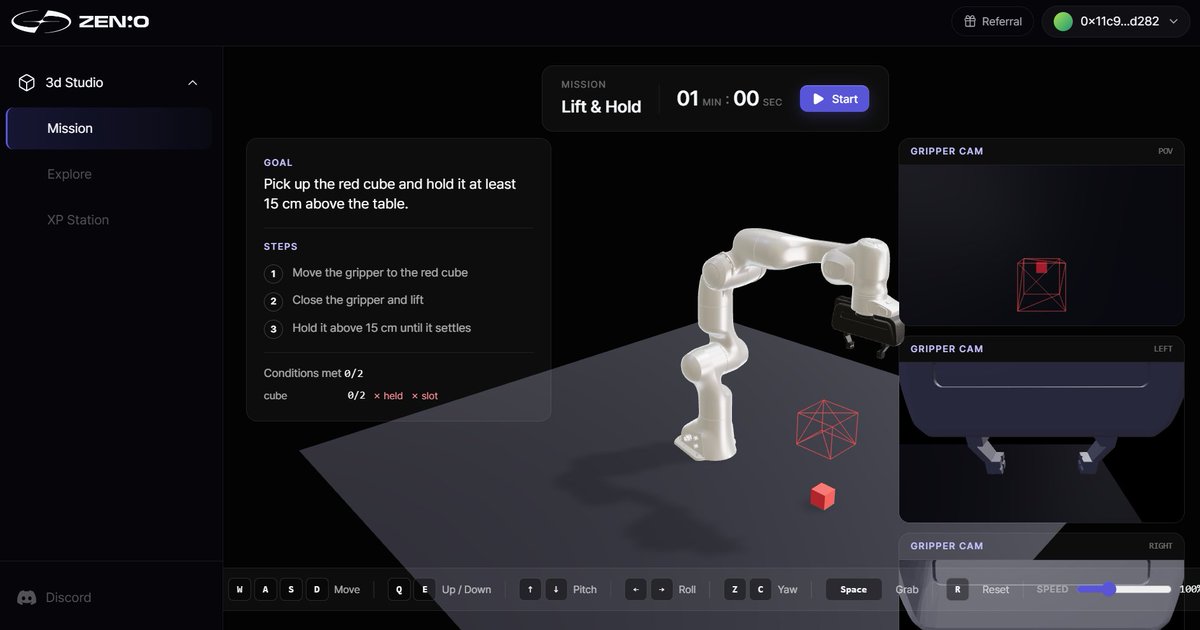Click the step 1 number badge
This screenshot has width=1200, height=630.
point(273,273)
